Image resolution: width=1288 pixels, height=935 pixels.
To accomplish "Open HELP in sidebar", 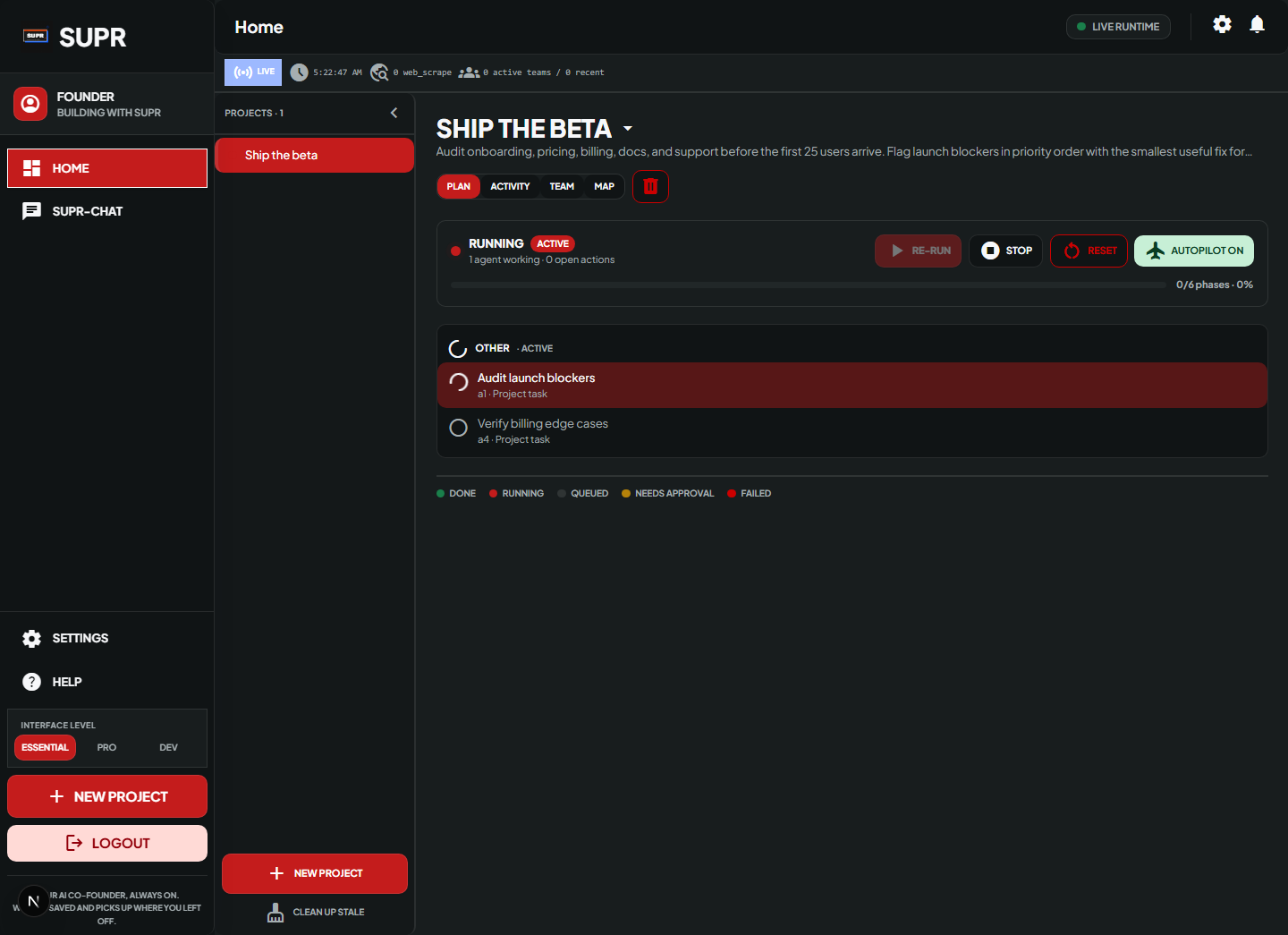I will click(107, 682).
